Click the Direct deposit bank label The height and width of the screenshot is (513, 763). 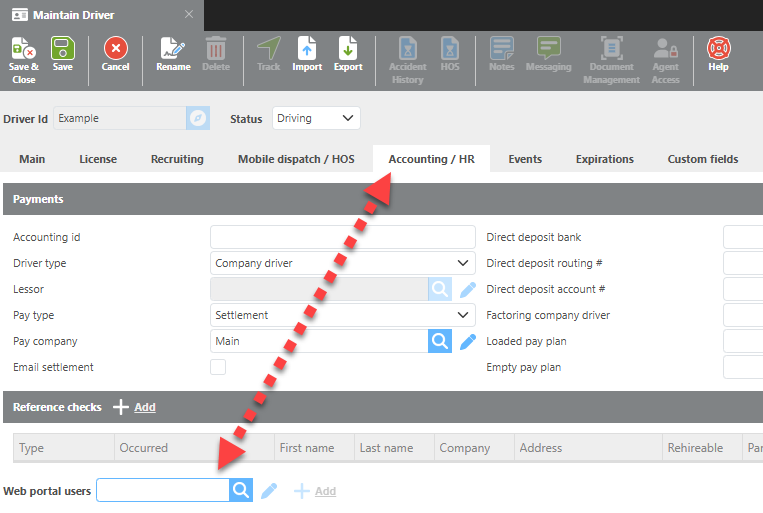point(533,237)
